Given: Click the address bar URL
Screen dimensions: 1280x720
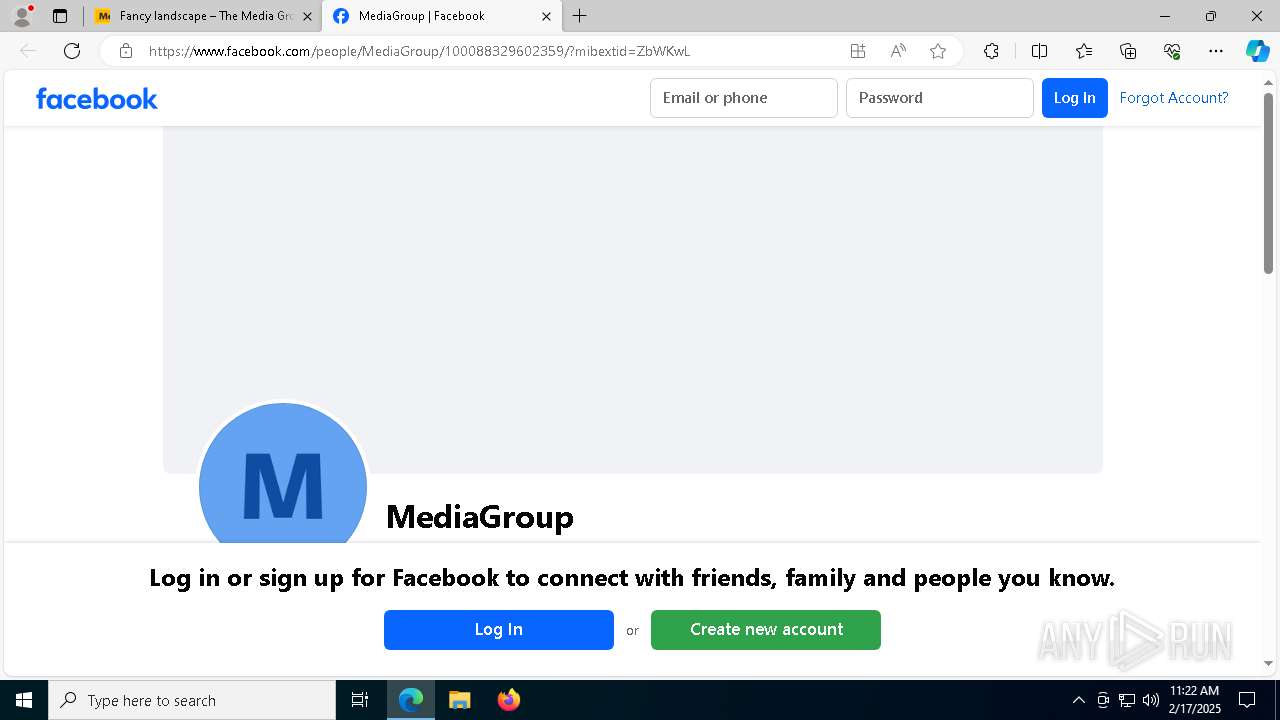Looking at the screenshot, I should (x=420, y=51).
